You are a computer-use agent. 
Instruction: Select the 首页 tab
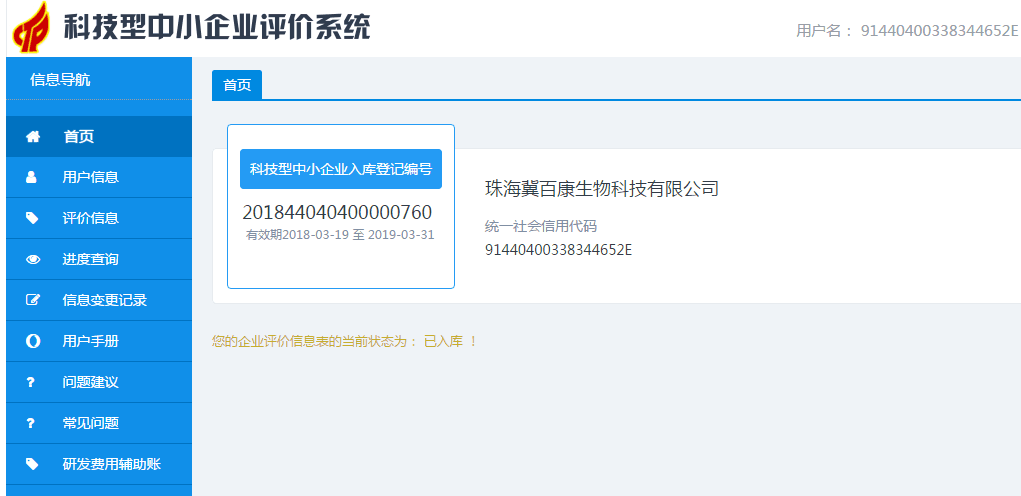click(237, 85)
